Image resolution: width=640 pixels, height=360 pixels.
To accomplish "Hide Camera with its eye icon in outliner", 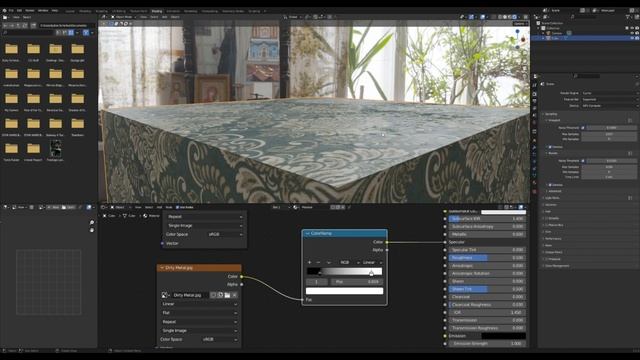I will click(x=632, y=33).
